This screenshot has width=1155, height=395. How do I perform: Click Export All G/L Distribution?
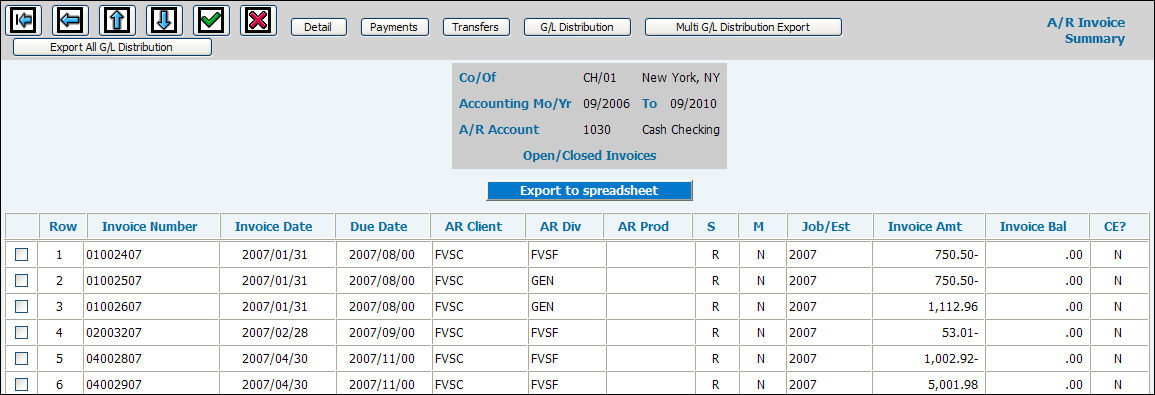coord(113,47)
